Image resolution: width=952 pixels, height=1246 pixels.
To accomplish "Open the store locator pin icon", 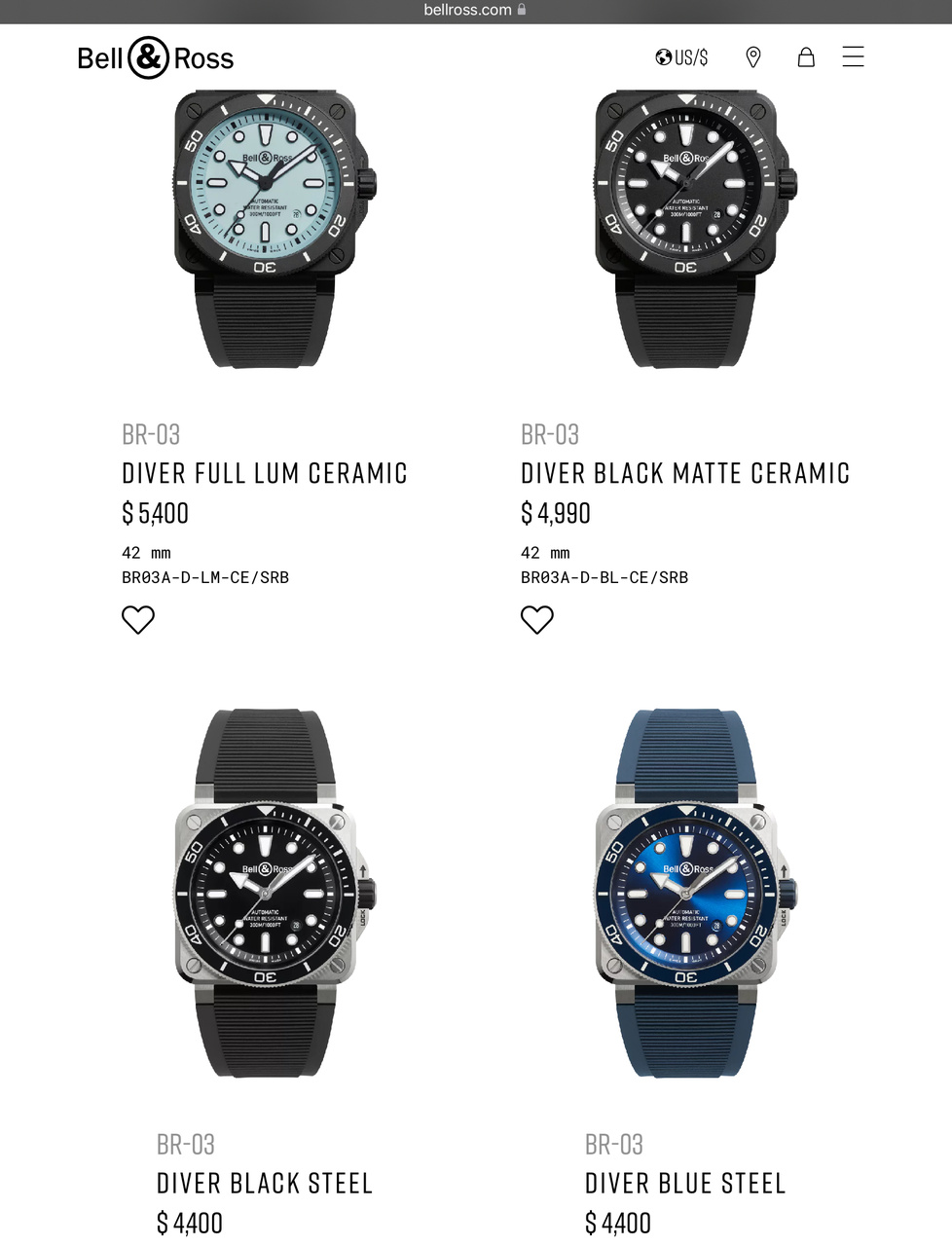I will point(752,57).
